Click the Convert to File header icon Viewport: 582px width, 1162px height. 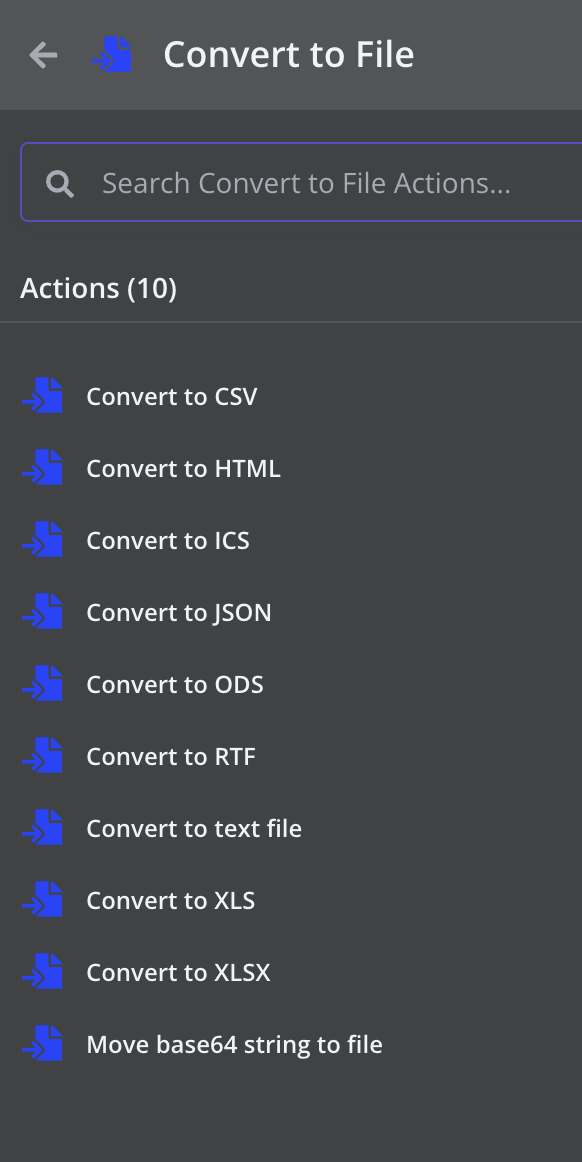[x=112, y=55]
